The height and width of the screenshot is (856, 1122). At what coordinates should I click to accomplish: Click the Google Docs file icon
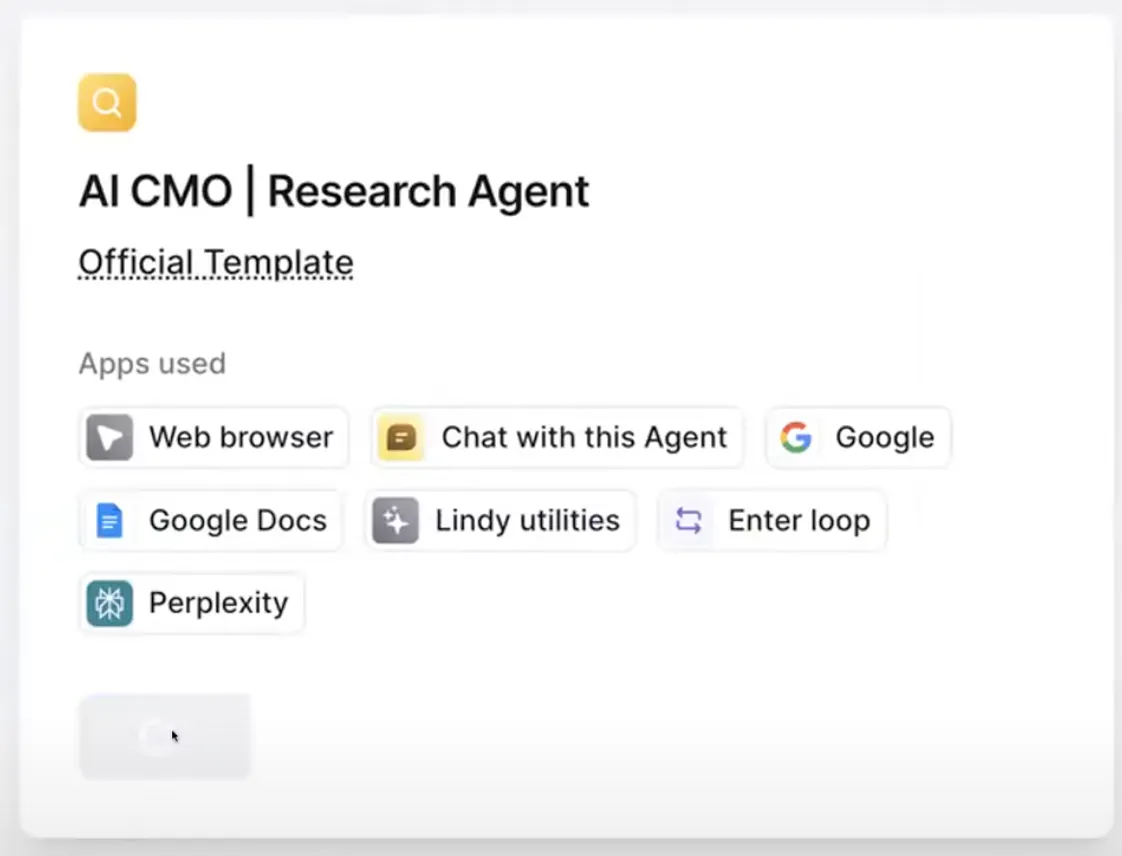(109, 521)
